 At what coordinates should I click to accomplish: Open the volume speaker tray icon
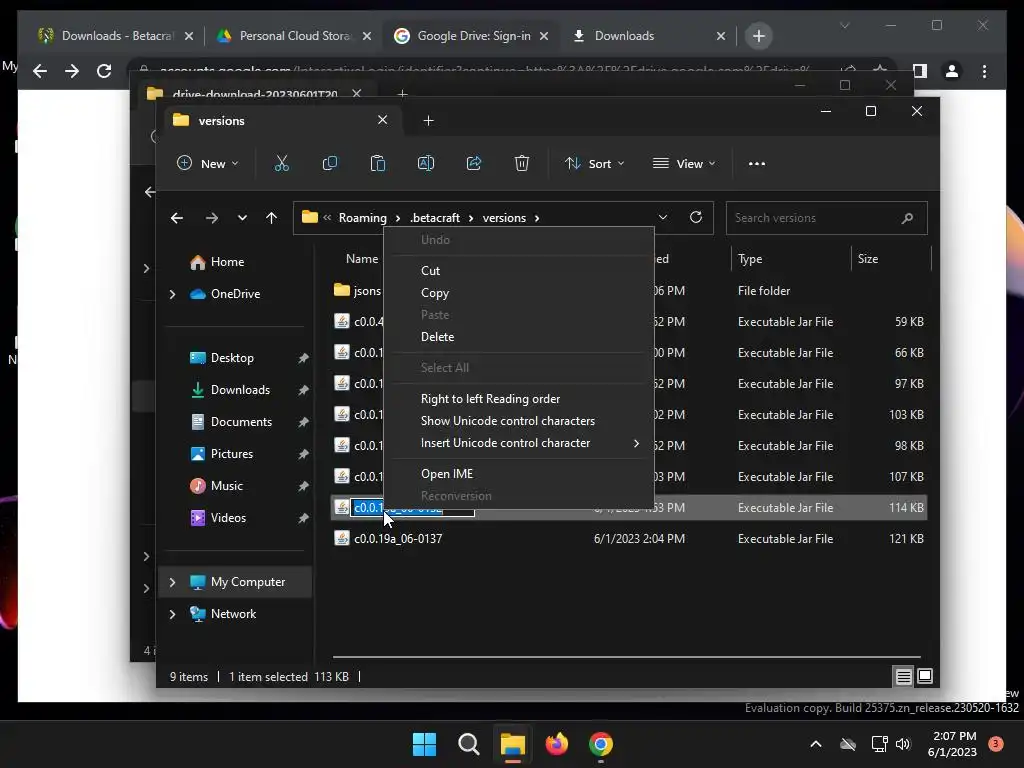(903, 744)
